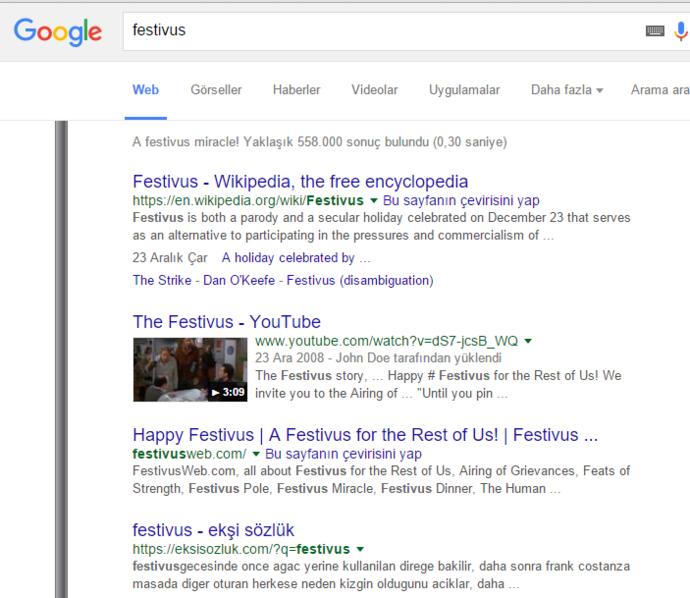Open Happy Festivus festivusweb result title
The width and height of the screenshot is (690, 598).
point(365,435)
